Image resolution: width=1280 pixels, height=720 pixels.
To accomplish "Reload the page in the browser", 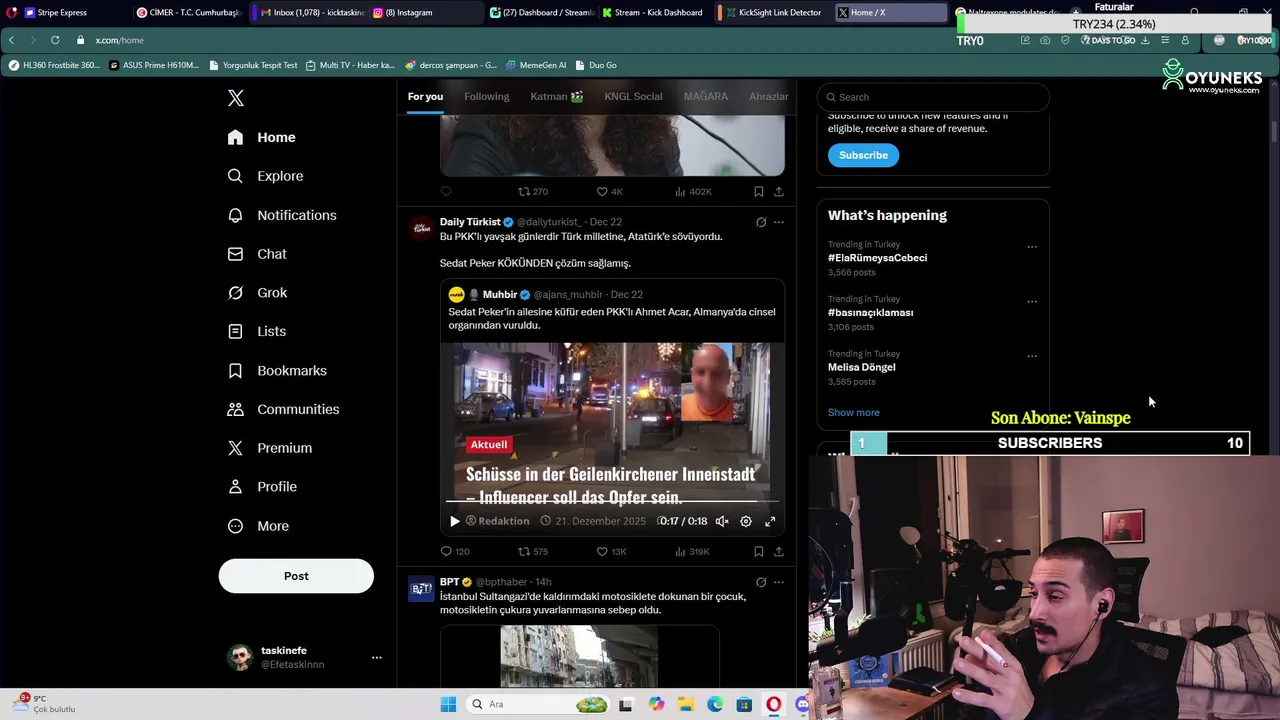I will pyautogui.click(x=55, y=40).
